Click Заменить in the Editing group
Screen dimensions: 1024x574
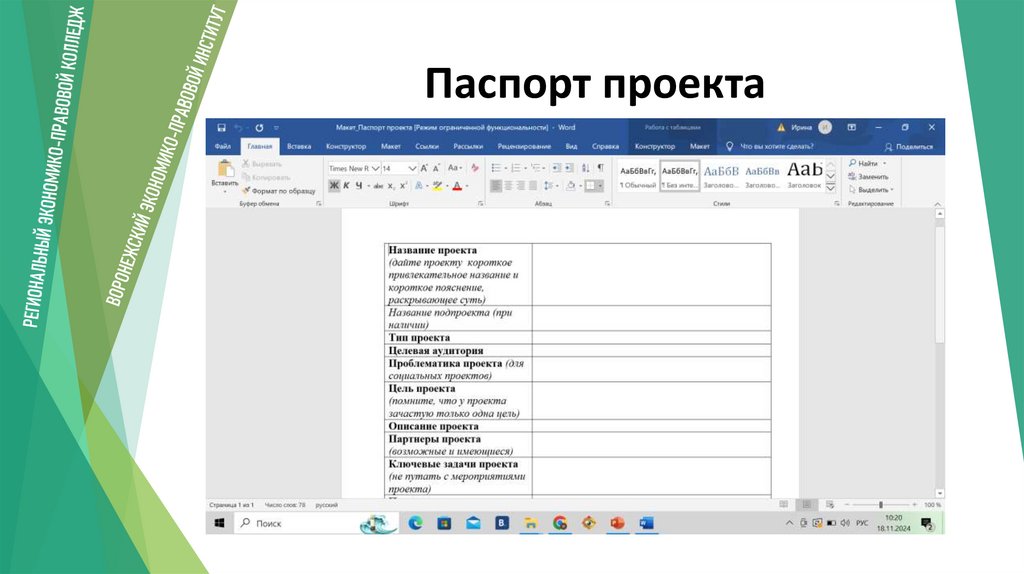[866, 176]
